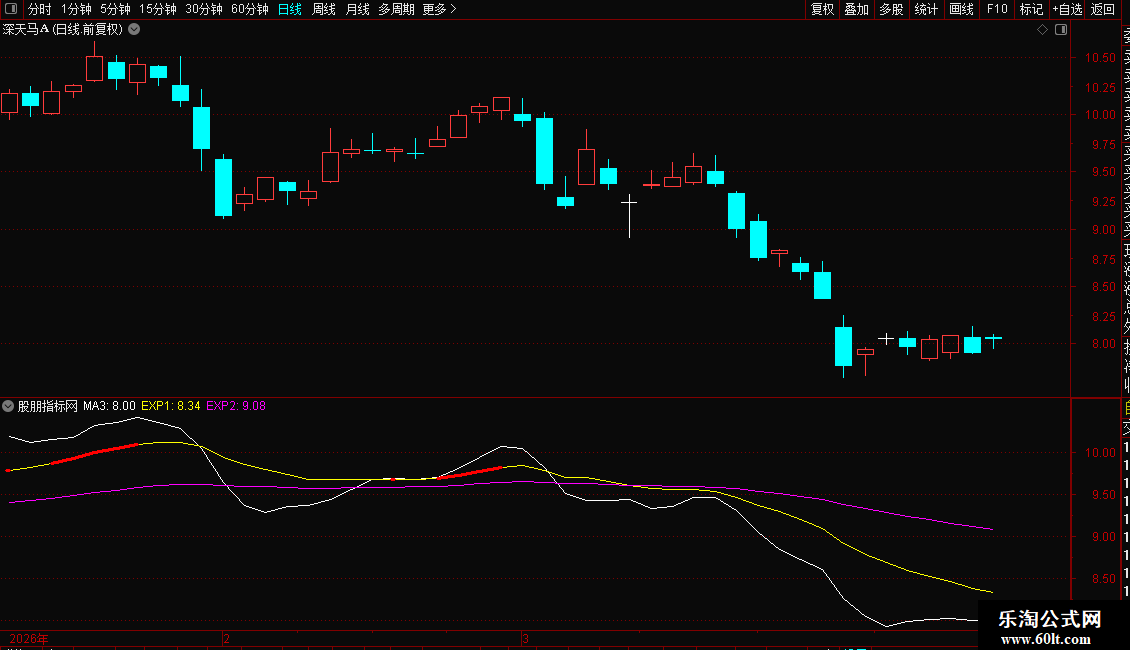Open the 统计 statistics tool
Image resolution: width=1130 pixels, height=650 pixels.
[926, 9]
